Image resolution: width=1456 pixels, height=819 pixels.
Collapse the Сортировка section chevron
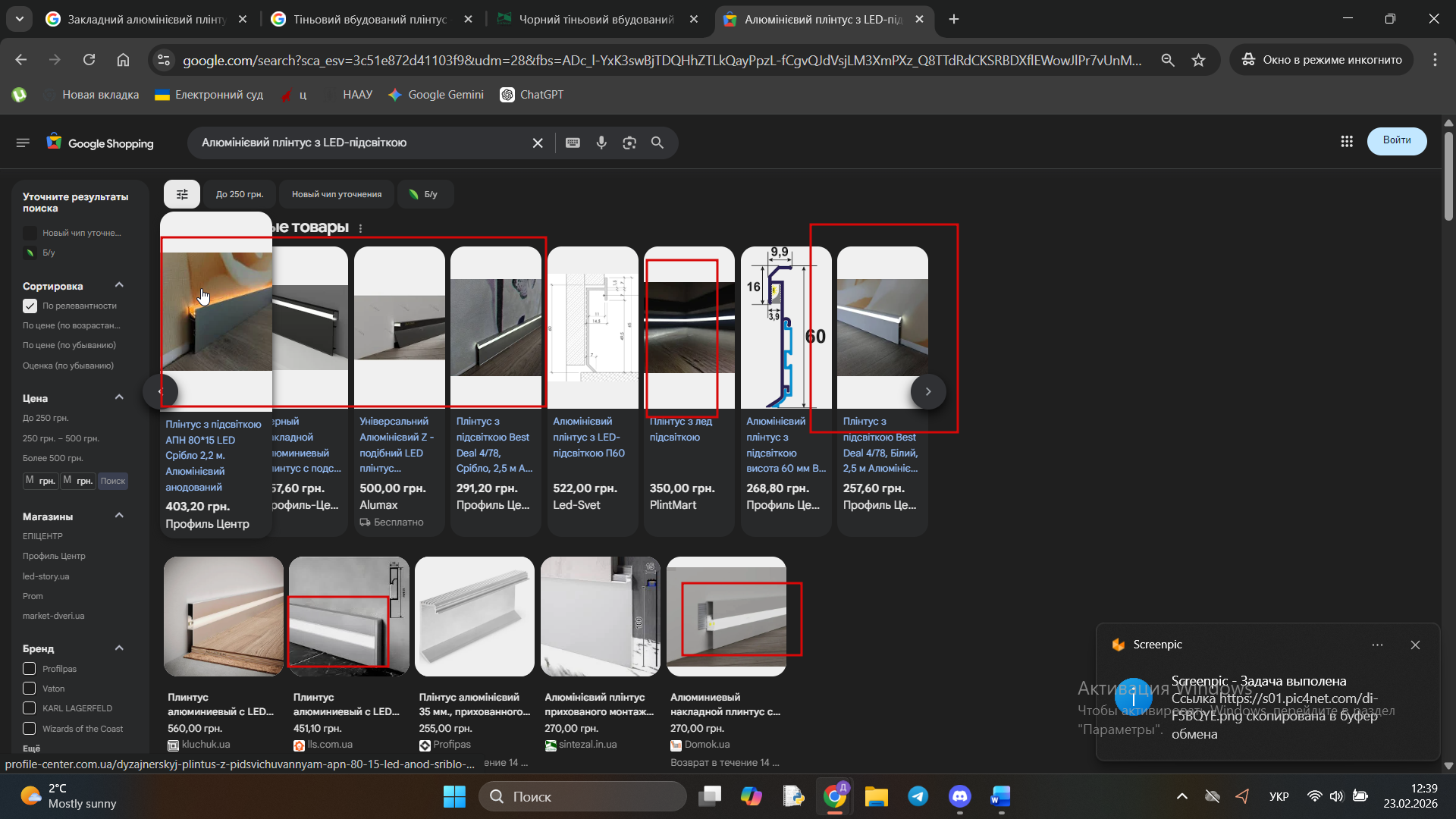click(x=119, y=285)
